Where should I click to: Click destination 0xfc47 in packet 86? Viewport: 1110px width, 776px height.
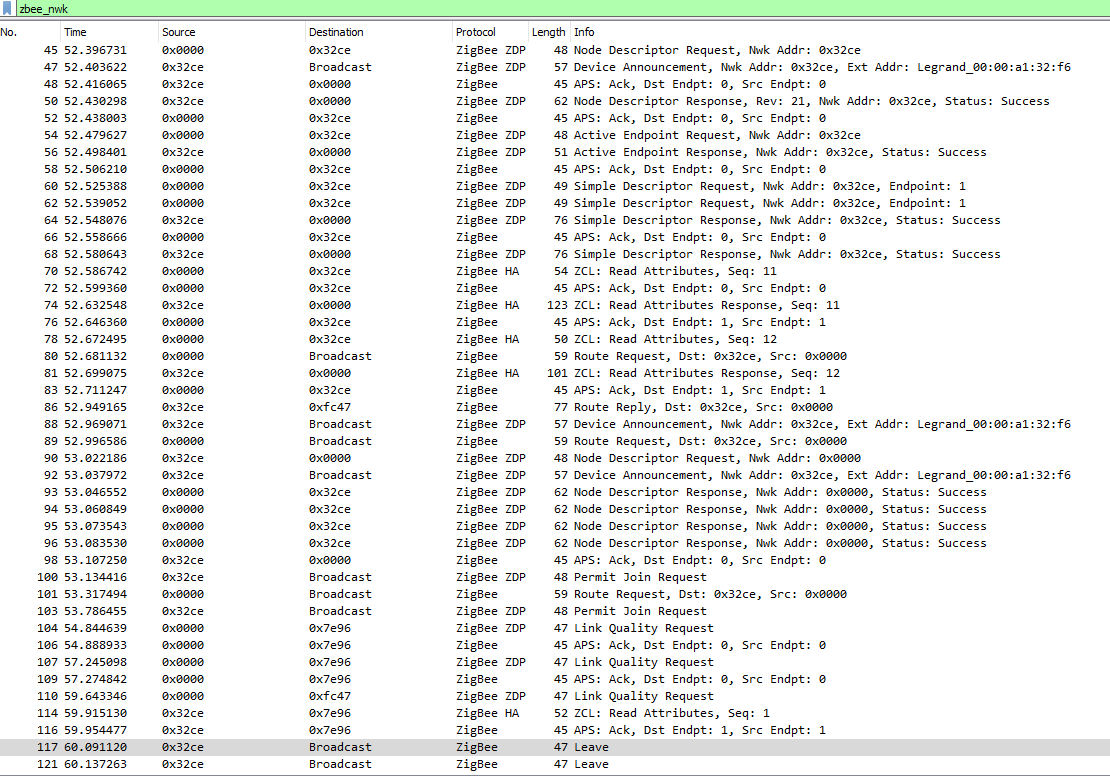(330, 407)
